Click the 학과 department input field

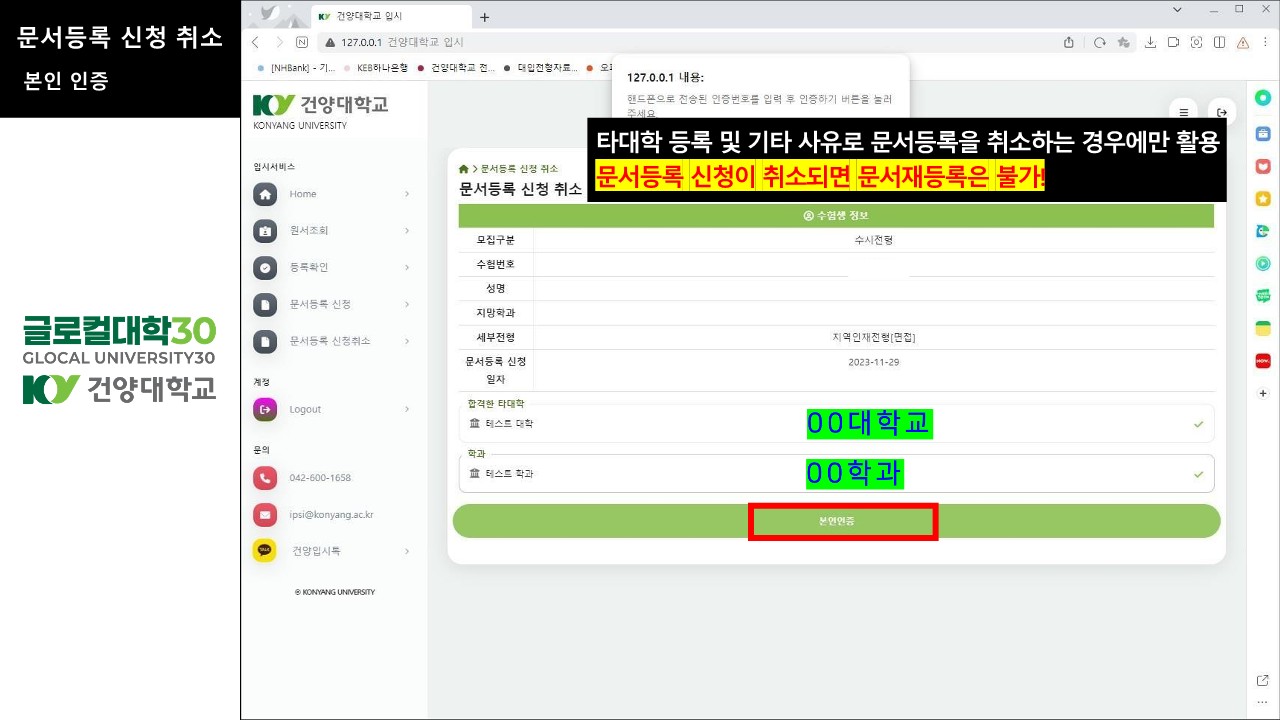[x=836, y=474]
